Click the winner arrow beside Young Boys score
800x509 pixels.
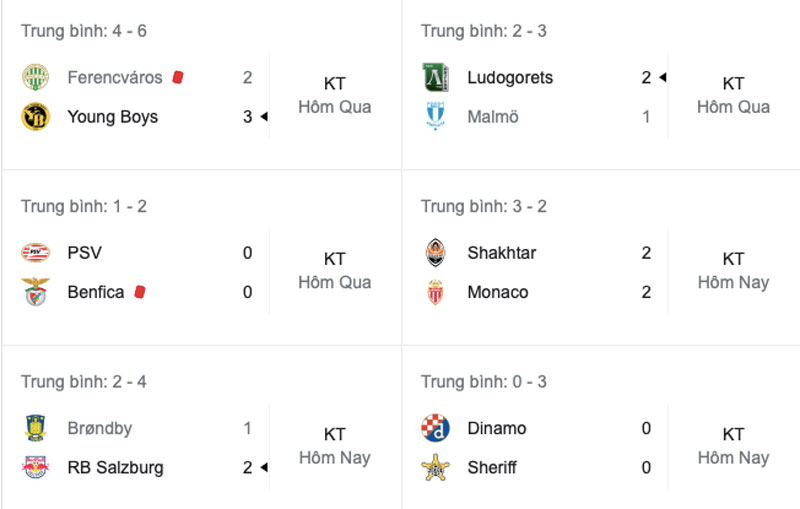tap(264, 117)
